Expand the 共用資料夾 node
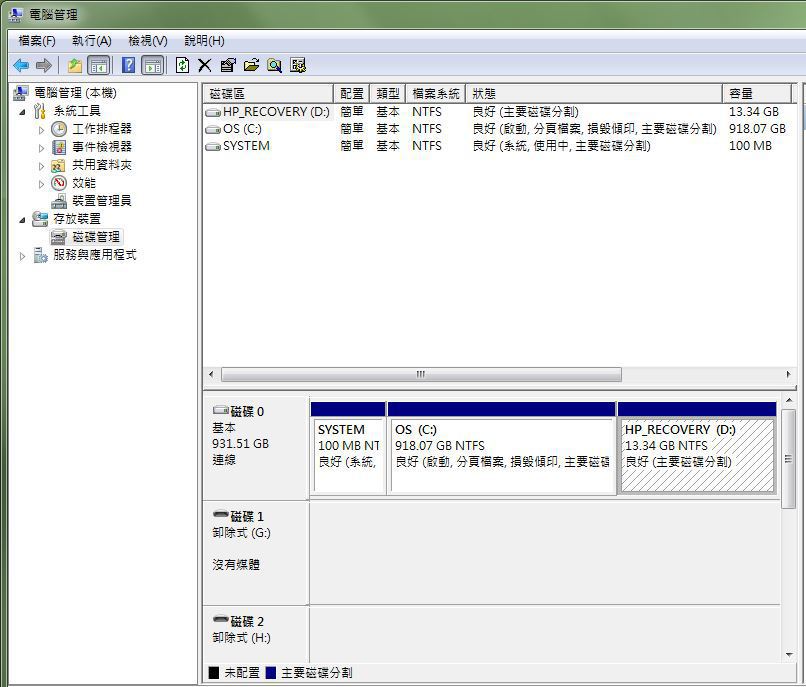Image resolution: width=806 pixels, height=687 pixels. pos(42,166)
